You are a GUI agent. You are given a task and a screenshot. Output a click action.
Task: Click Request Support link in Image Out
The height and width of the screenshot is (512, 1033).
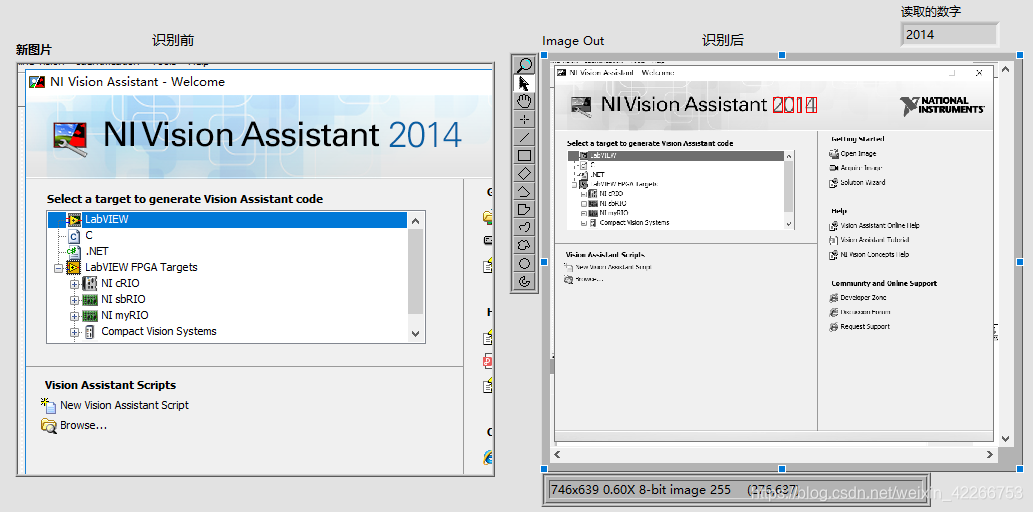[866, 327]
